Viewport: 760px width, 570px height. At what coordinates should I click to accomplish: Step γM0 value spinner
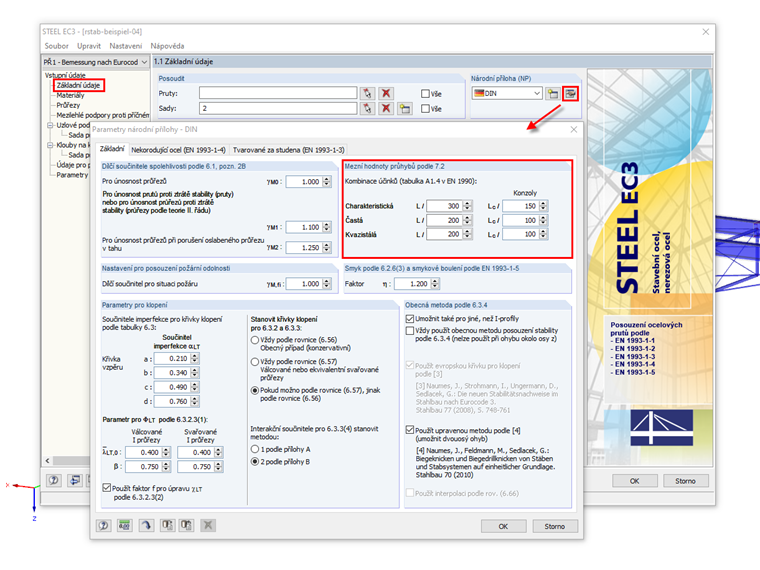(327, 182)
